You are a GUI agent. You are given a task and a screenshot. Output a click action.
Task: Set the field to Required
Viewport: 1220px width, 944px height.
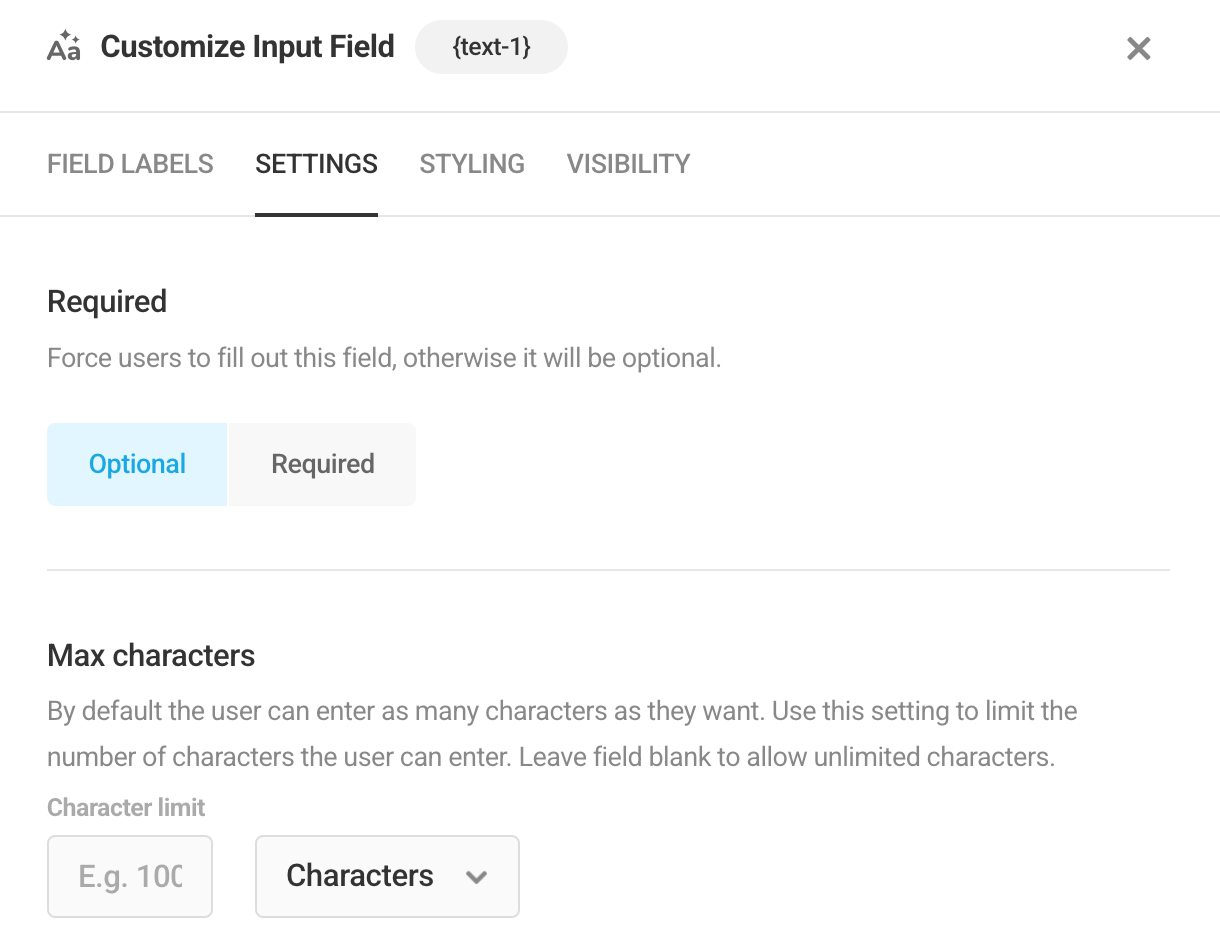click(322, 464)
